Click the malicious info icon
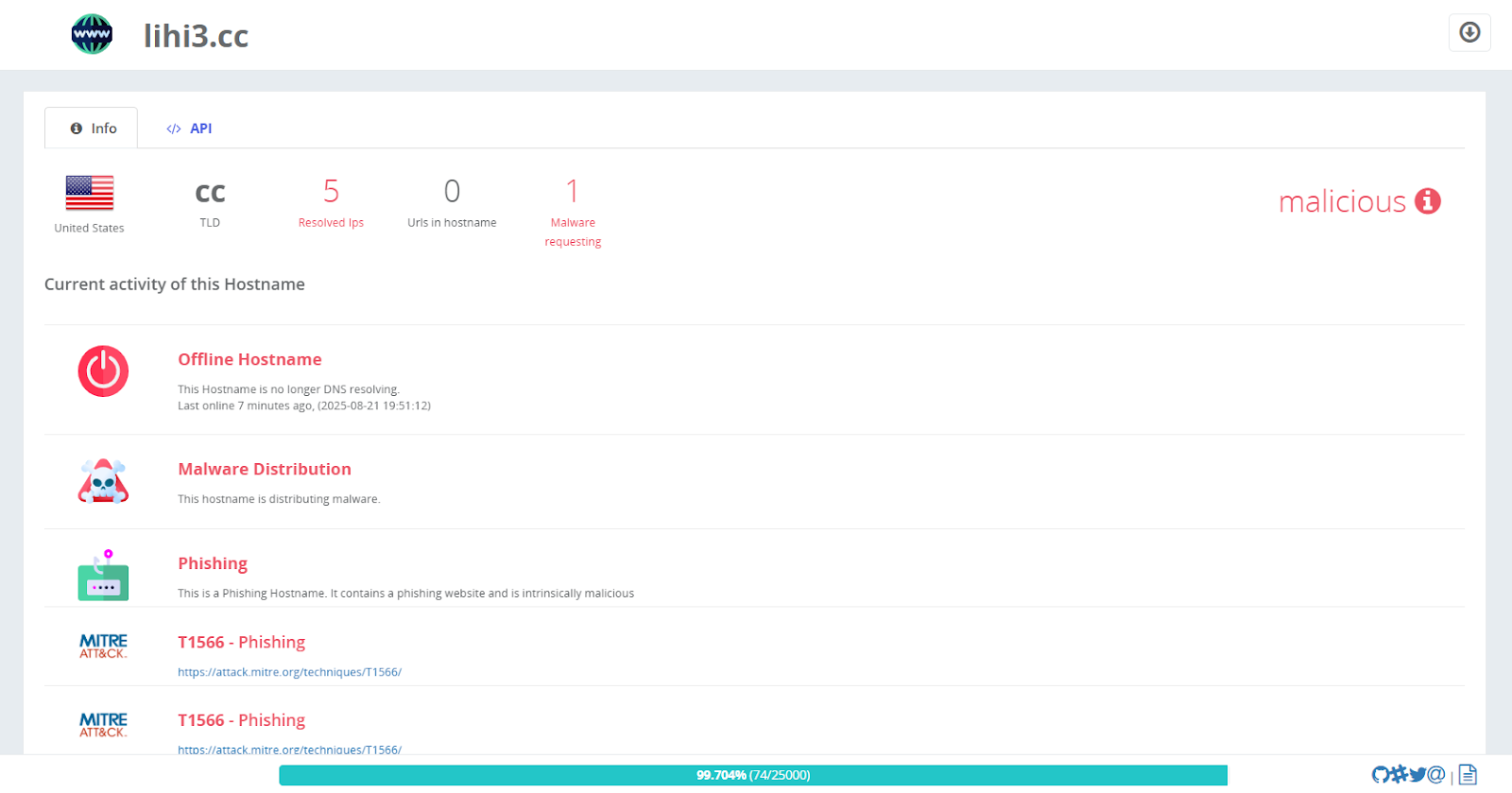 (1427, 201)
